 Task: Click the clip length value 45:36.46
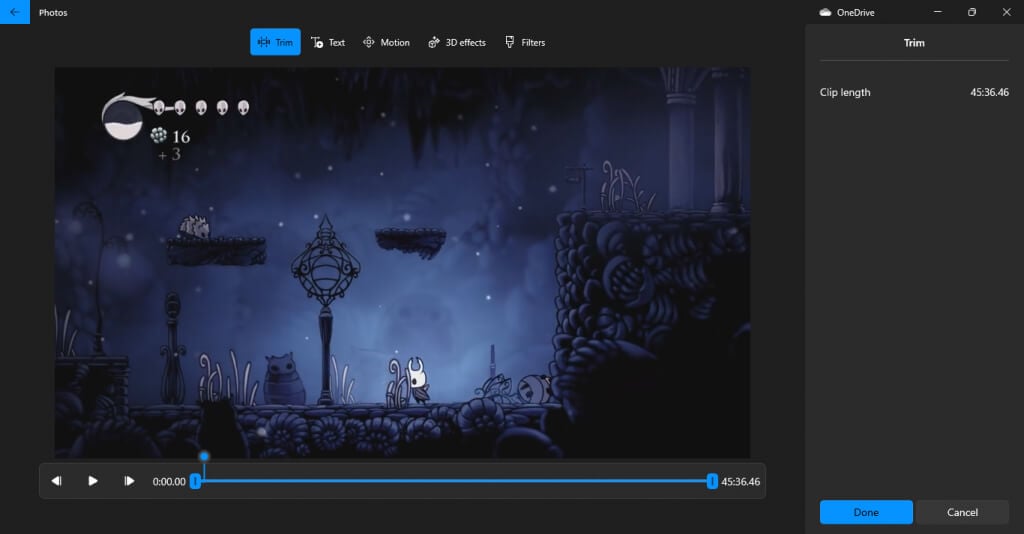click(989, 93)
